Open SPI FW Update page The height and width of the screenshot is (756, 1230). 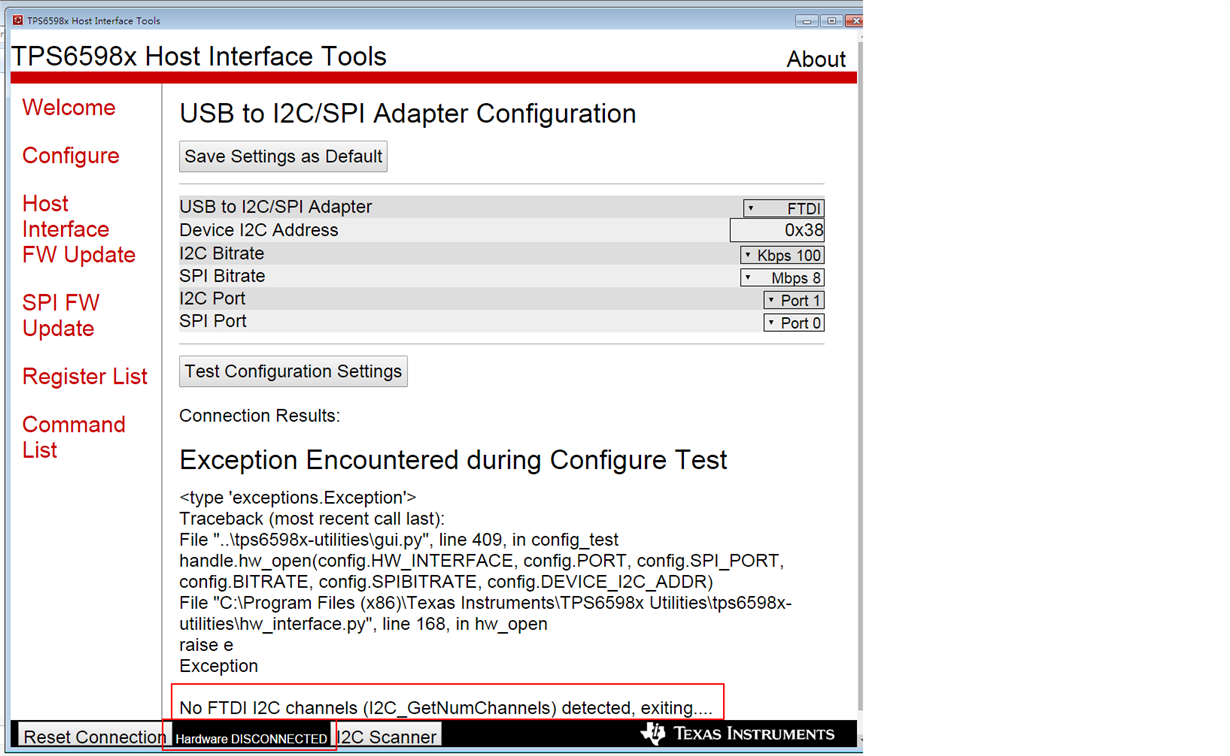pyautogui.click(x=61, y=315)
